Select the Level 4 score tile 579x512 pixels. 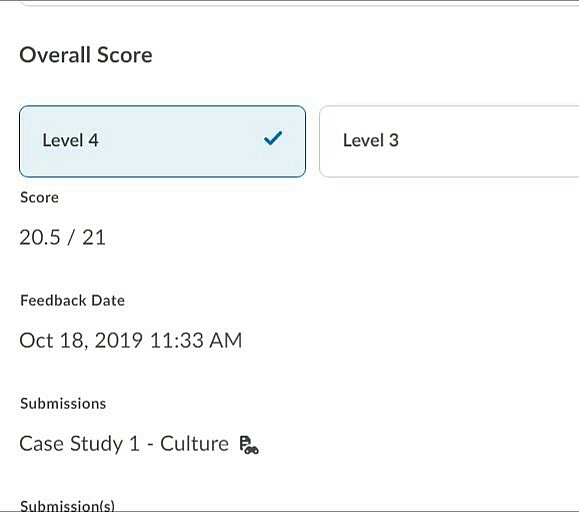coord(162,141)
